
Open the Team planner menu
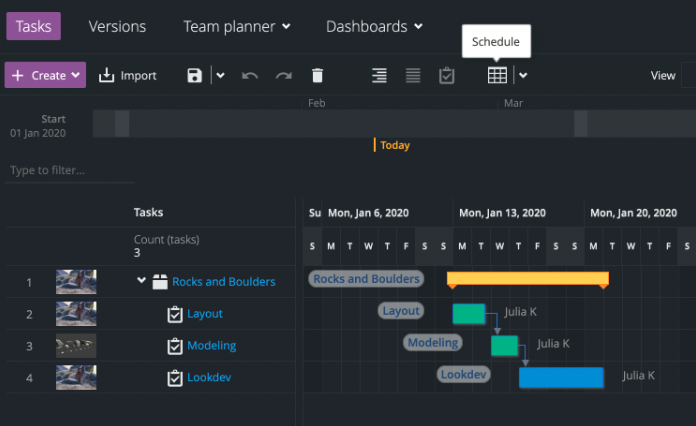click(x=237, y=27)
